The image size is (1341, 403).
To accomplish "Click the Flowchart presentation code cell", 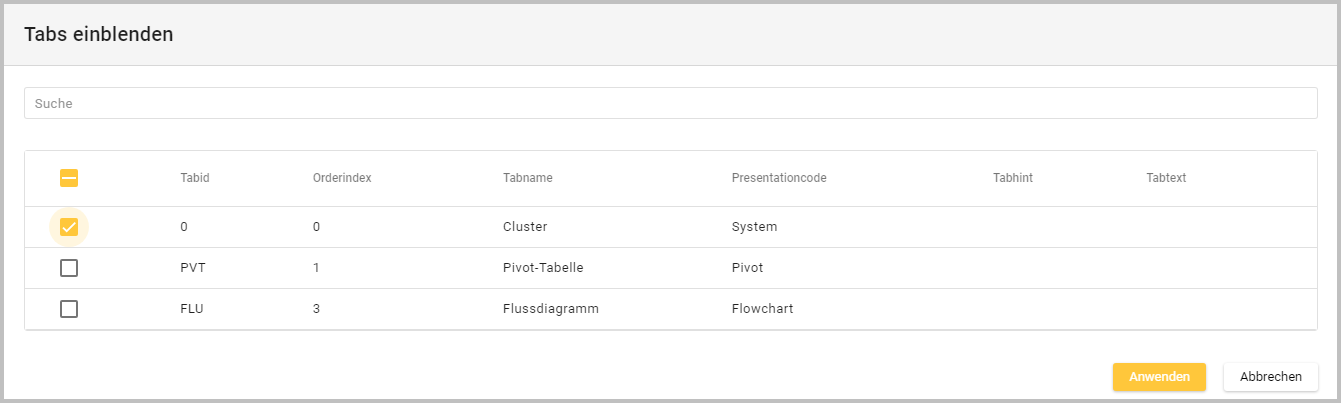I will coord(762,309).
